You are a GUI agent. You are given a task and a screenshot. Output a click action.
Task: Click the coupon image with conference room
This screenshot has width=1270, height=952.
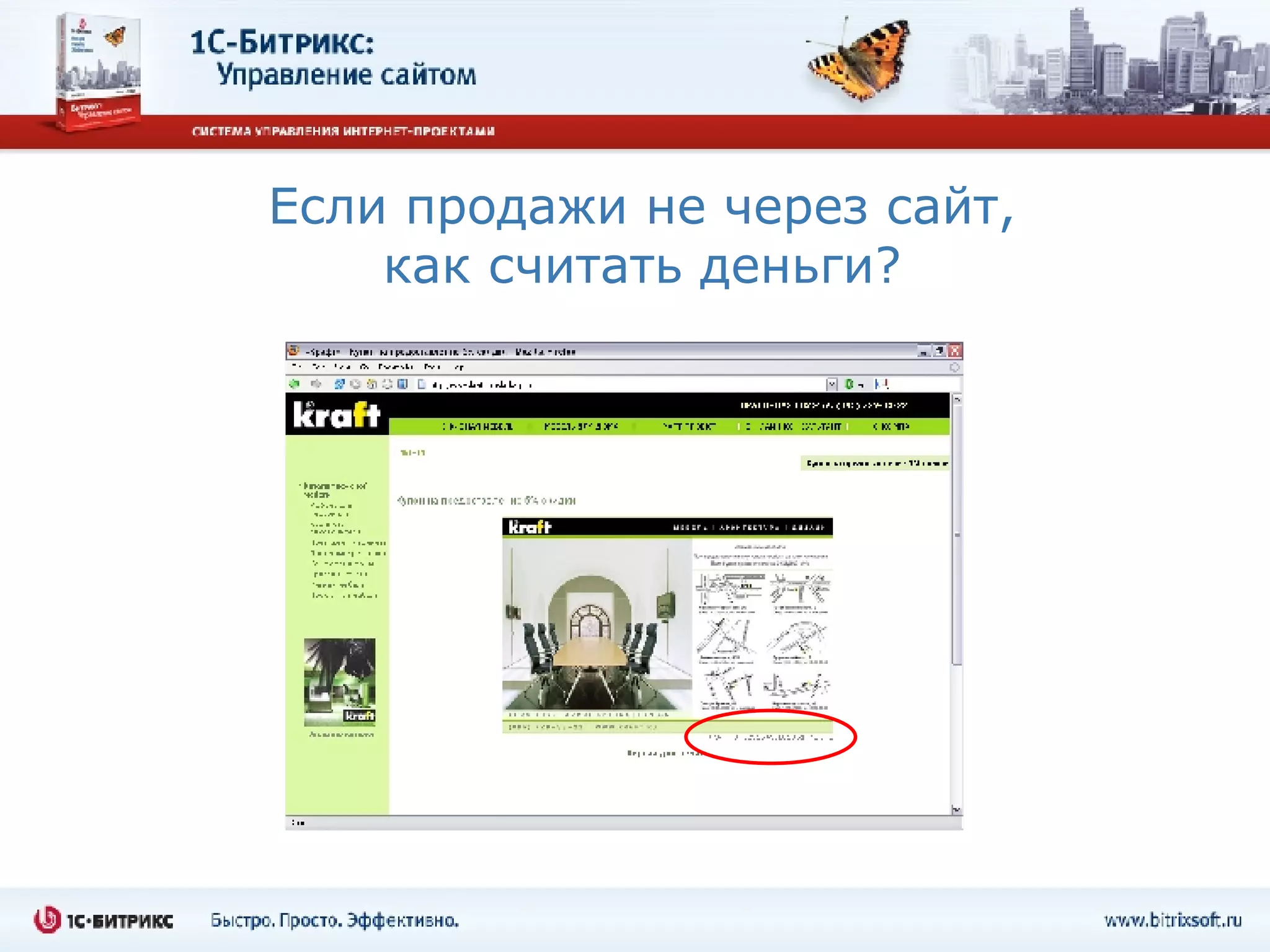667,626
